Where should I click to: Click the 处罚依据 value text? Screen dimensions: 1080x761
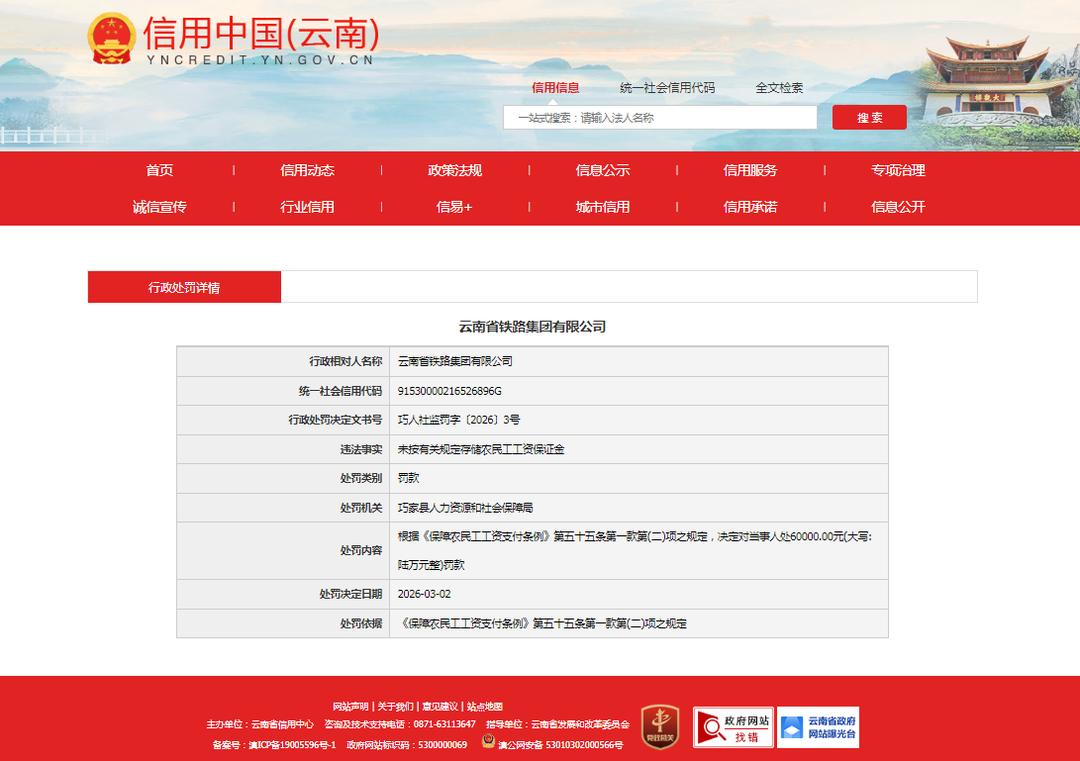coord(543,623)
